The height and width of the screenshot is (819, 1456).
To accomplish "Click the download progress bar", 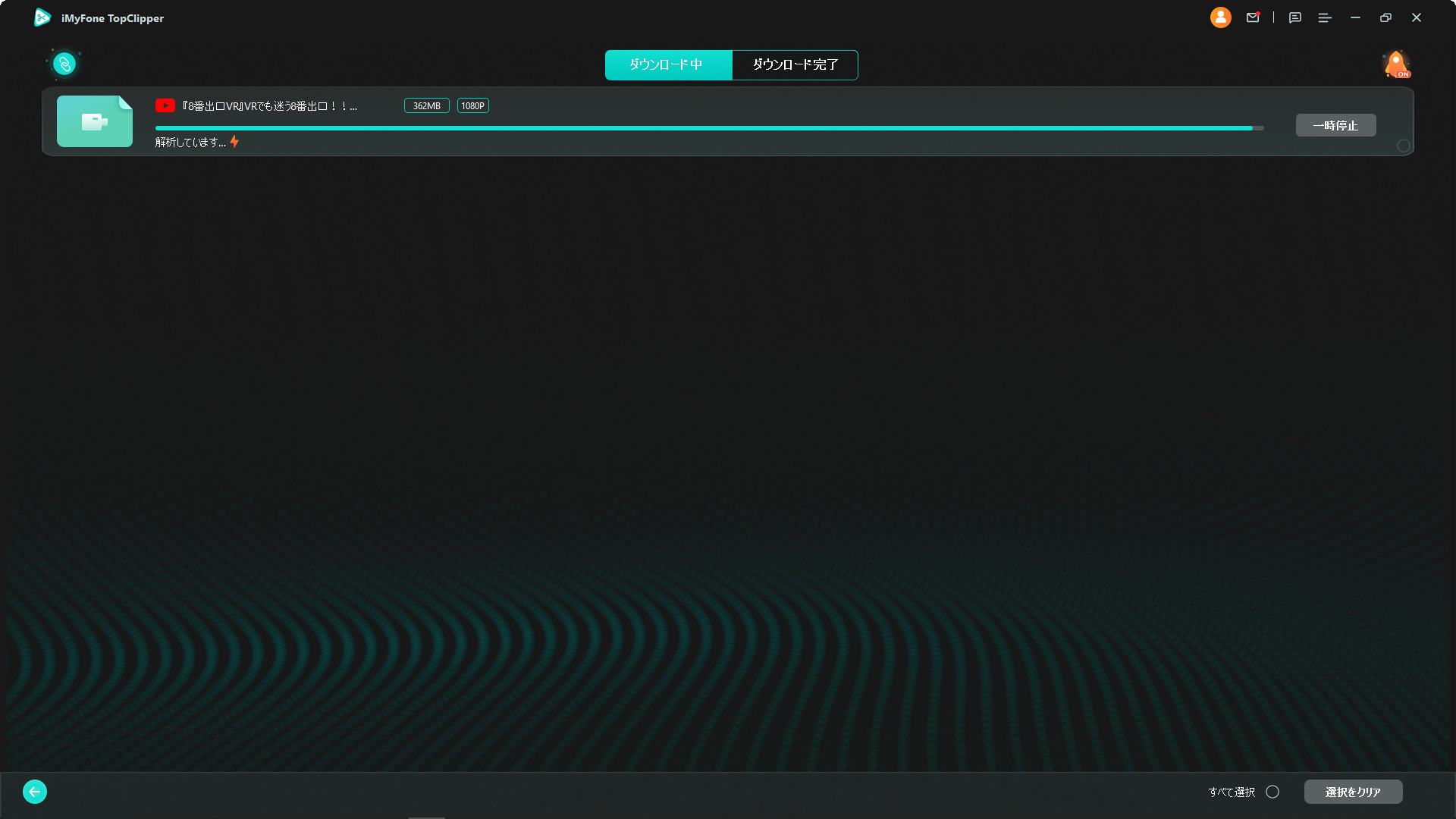I will [x=709, y=128].
